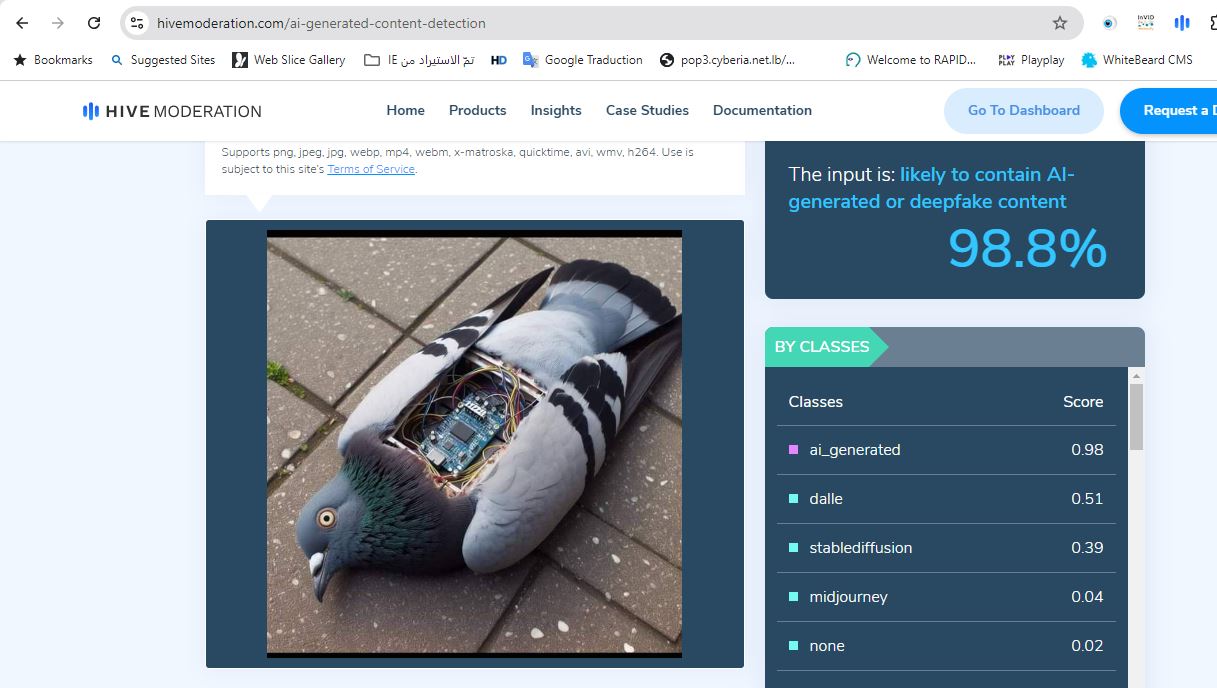Screen dimensions: 1217x688
Task: Open the Hive extension icon in toolbar
Action: click(1181, 23)
